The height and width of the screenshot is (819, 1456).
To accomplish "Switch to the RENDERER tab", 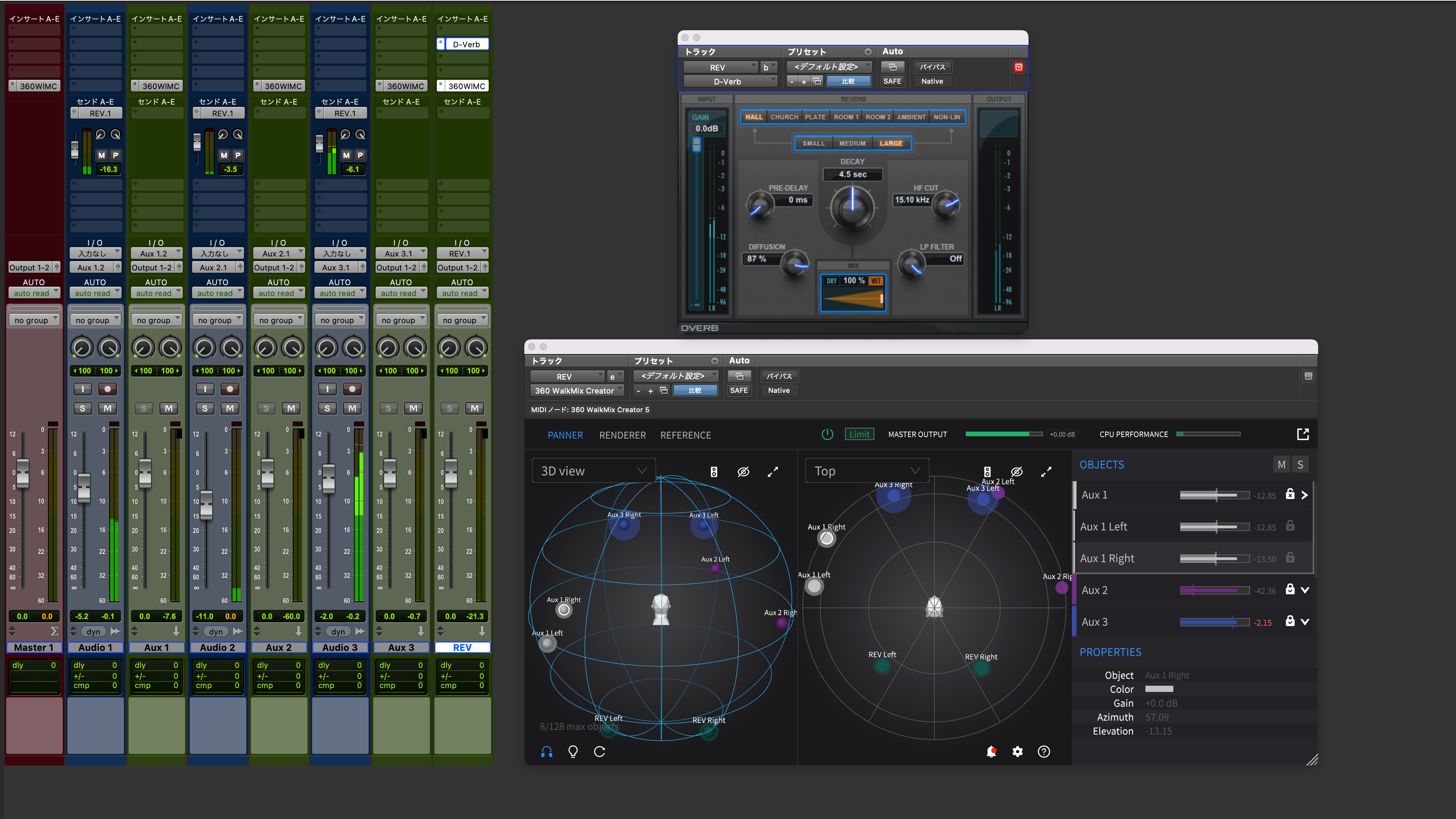I will click(x=622, y=435).
